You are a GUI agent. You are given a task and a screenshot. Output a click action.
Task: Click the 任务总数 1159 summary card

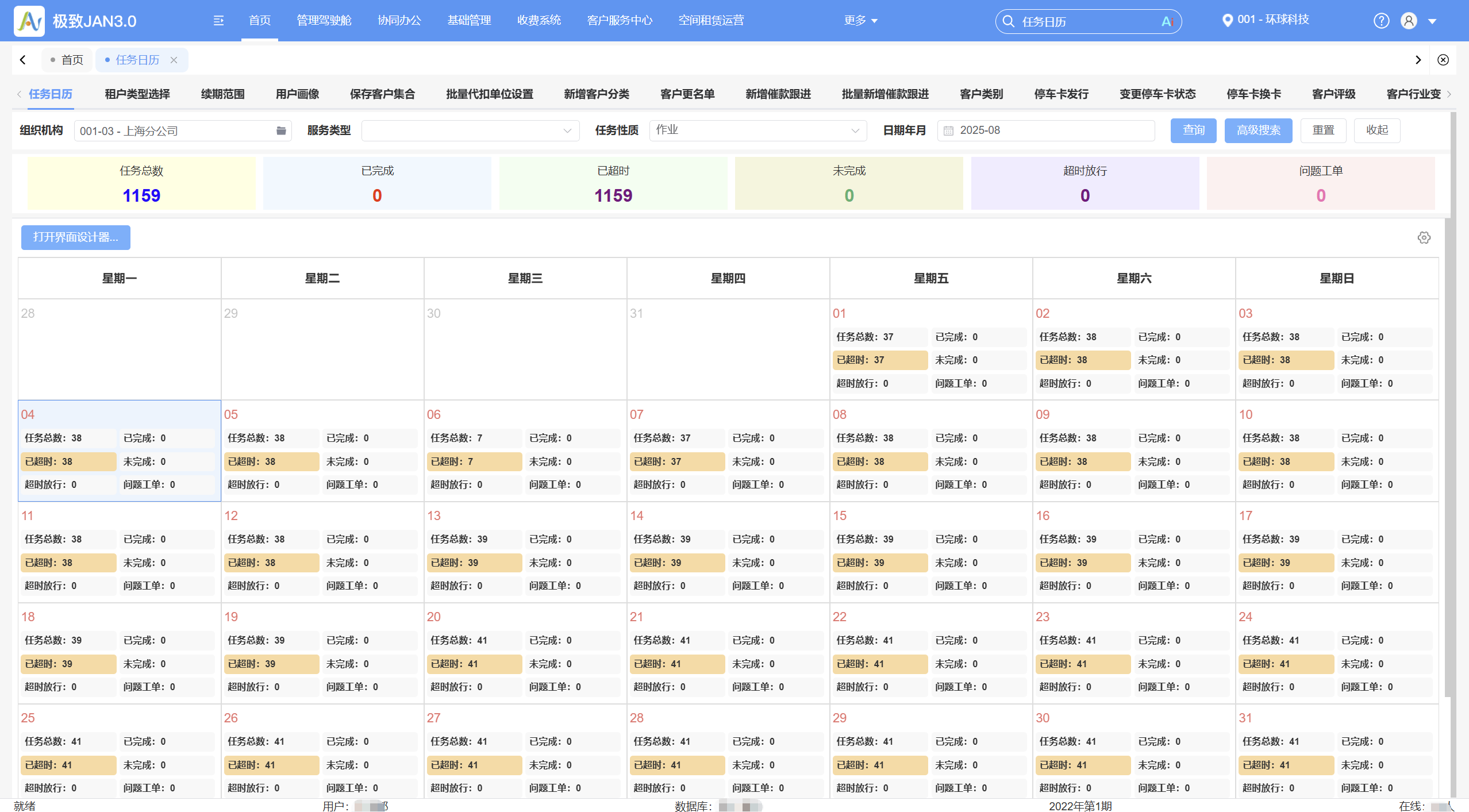point(141,184)
